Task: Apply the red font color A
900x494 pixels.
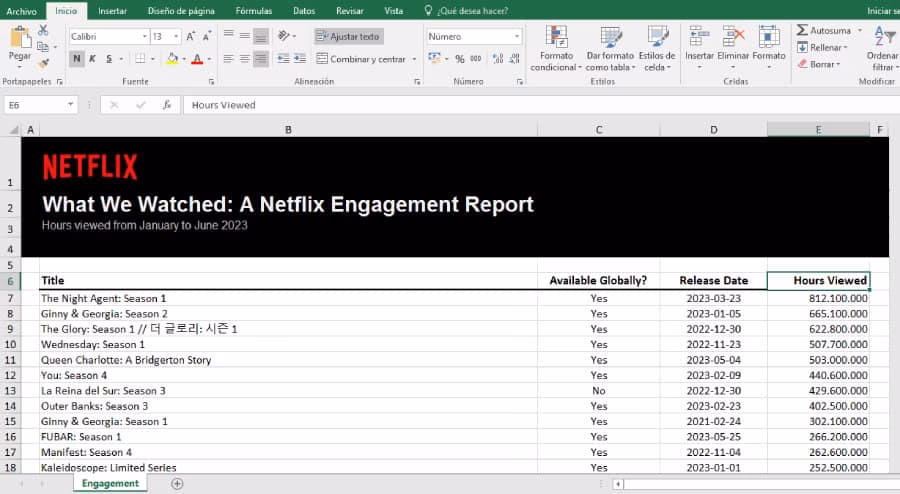Action: tap(197, 59)
